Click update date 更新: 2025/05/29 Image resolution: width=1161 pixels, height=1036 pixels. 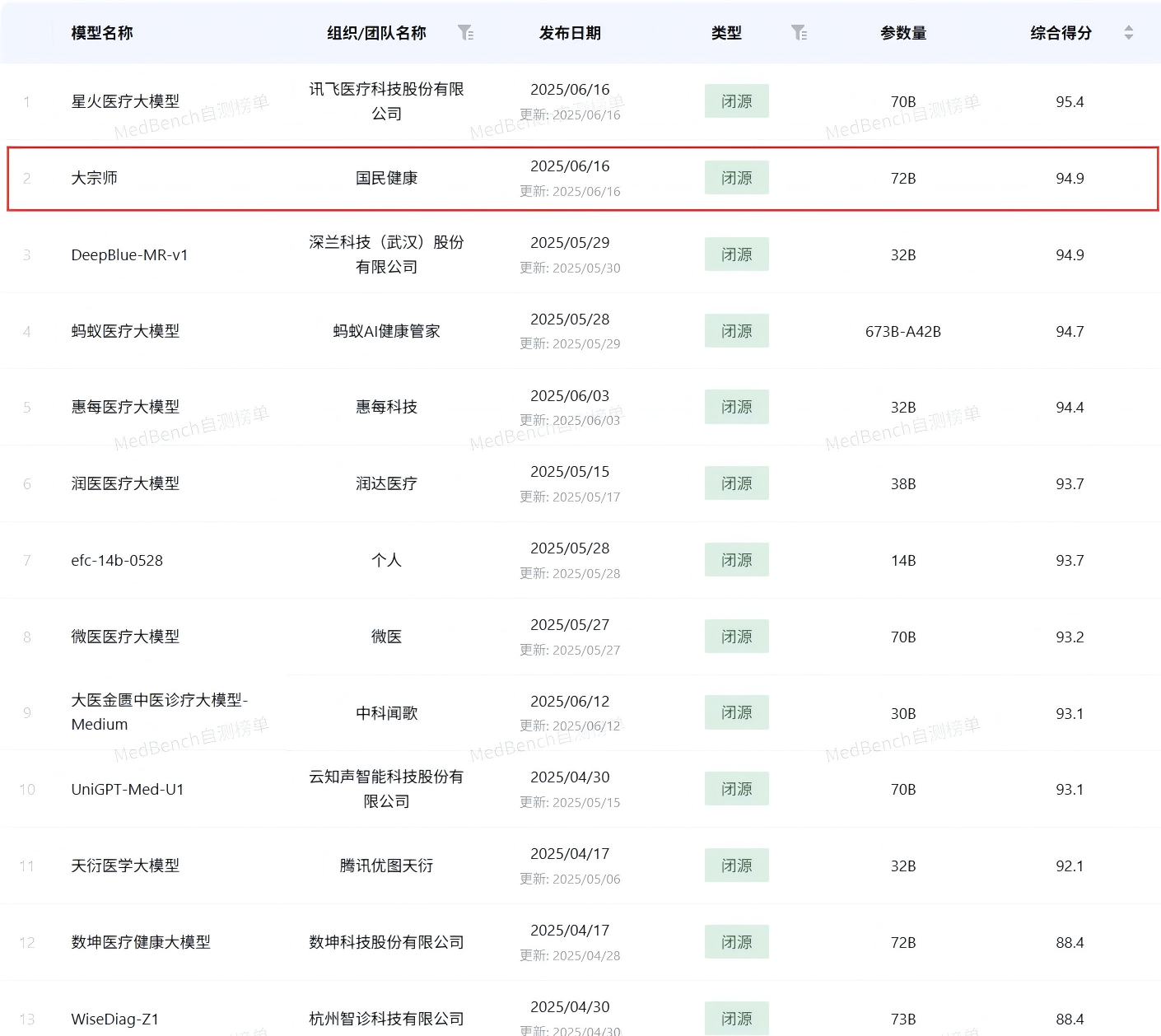click(x=570, y=343)
